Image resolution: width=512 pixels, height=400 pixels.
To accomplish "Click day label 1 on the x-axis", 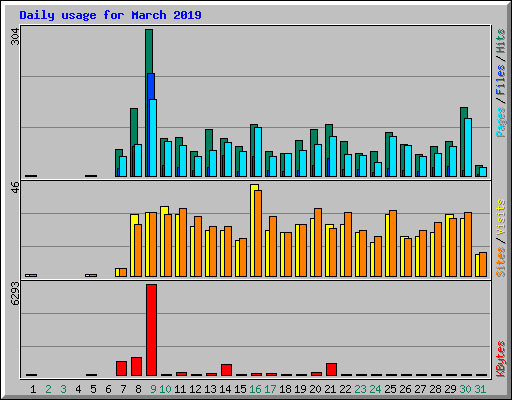I will click(x=33, y=389).
